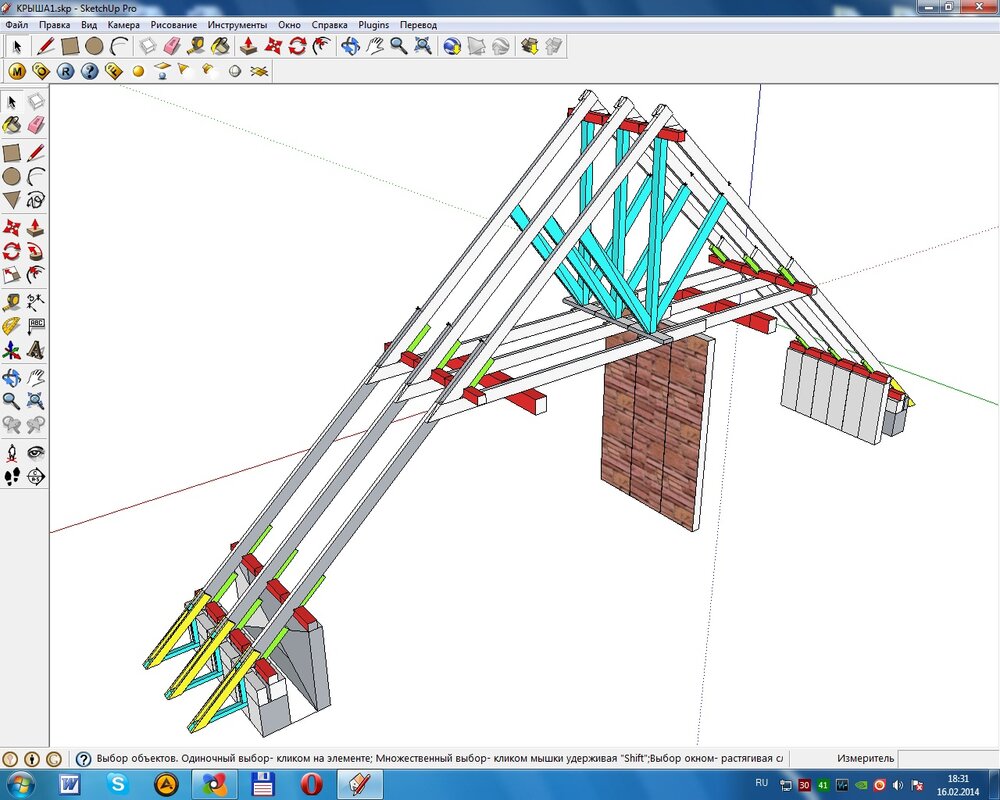1000x800 pixels.
Task: Select the Polygon tool in the left toolbar
Action: click(11, 200)
